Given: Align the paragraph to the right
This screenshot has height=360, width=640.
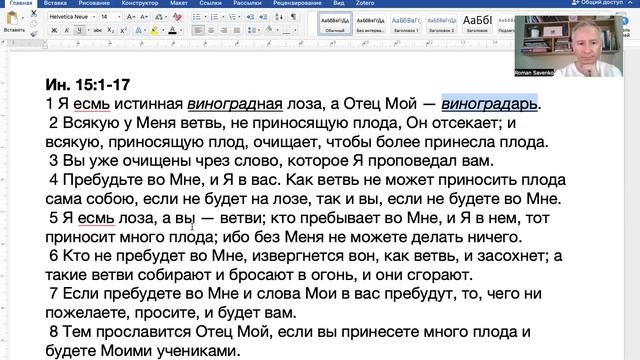Looking at the screenshot, I should [x=224, y=30].
